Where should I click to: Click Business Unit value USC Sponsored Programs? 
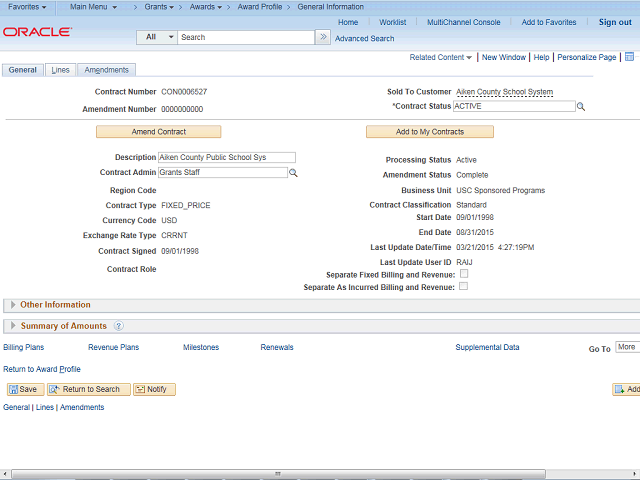(x=500, y=190)
